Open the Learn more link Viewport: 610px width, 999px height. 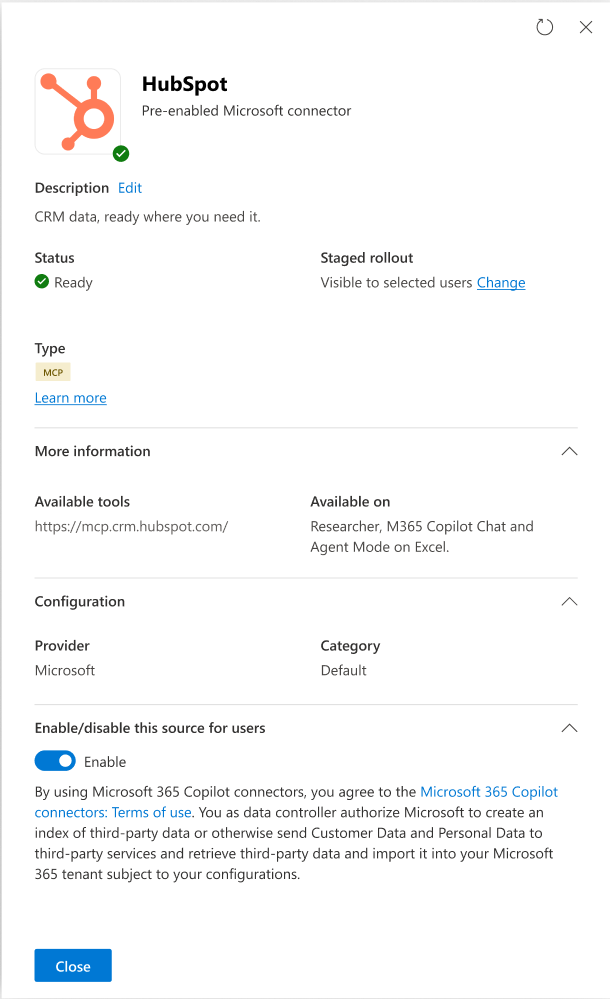pos(70,398)
